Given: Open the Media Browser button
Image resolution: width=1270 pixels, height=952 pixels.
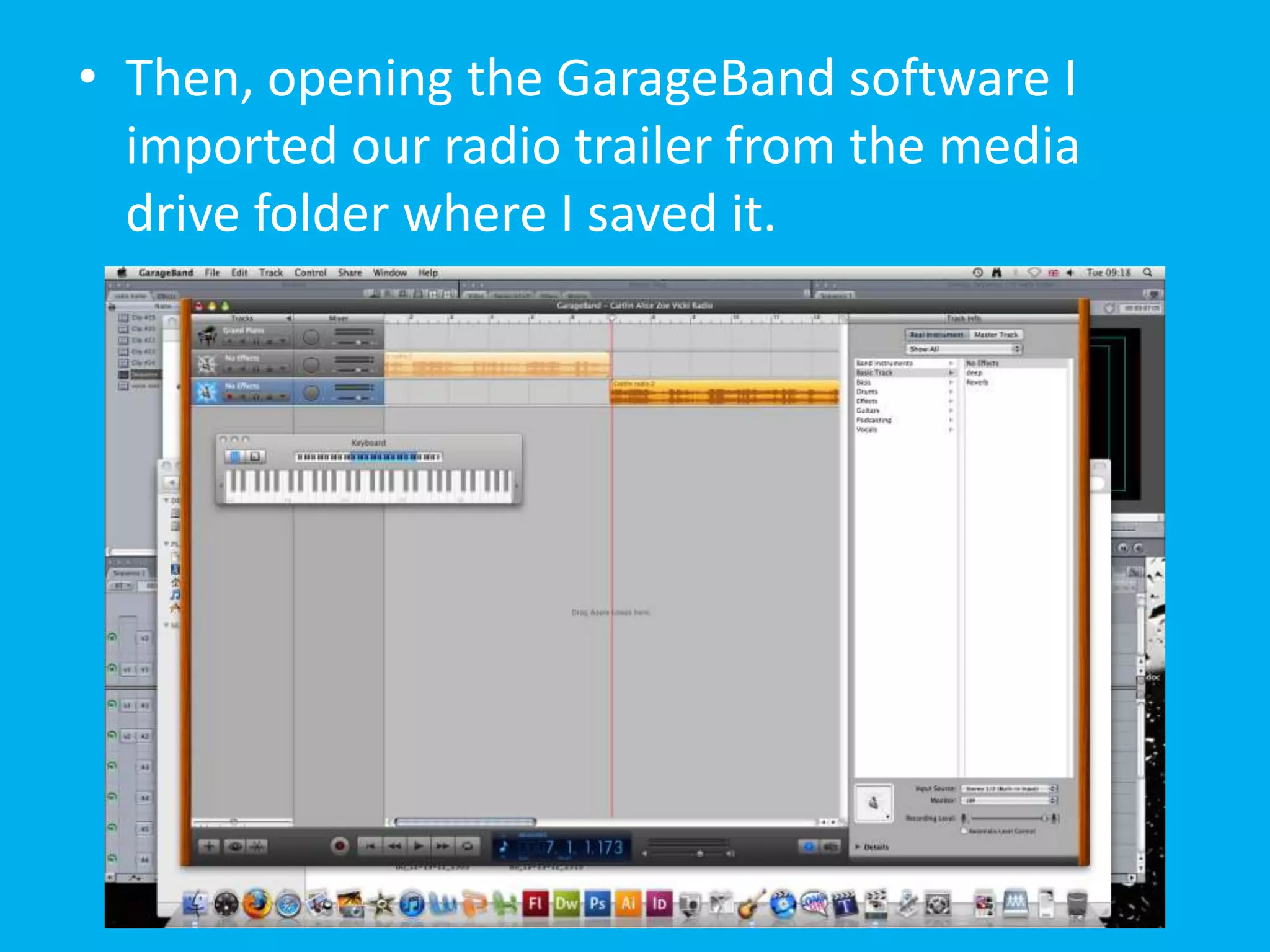Looking at the screenshot, I should (830, 847).
